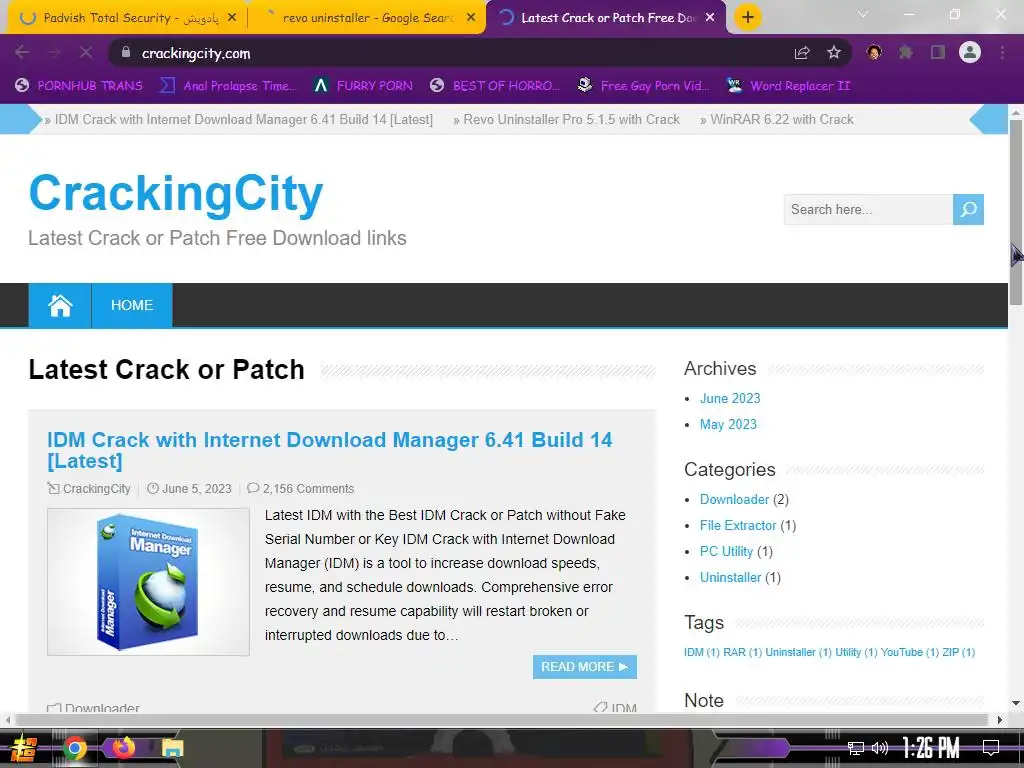1024x768 pixels.
Task: View site info via the lock icon
Action: (126, 52)
